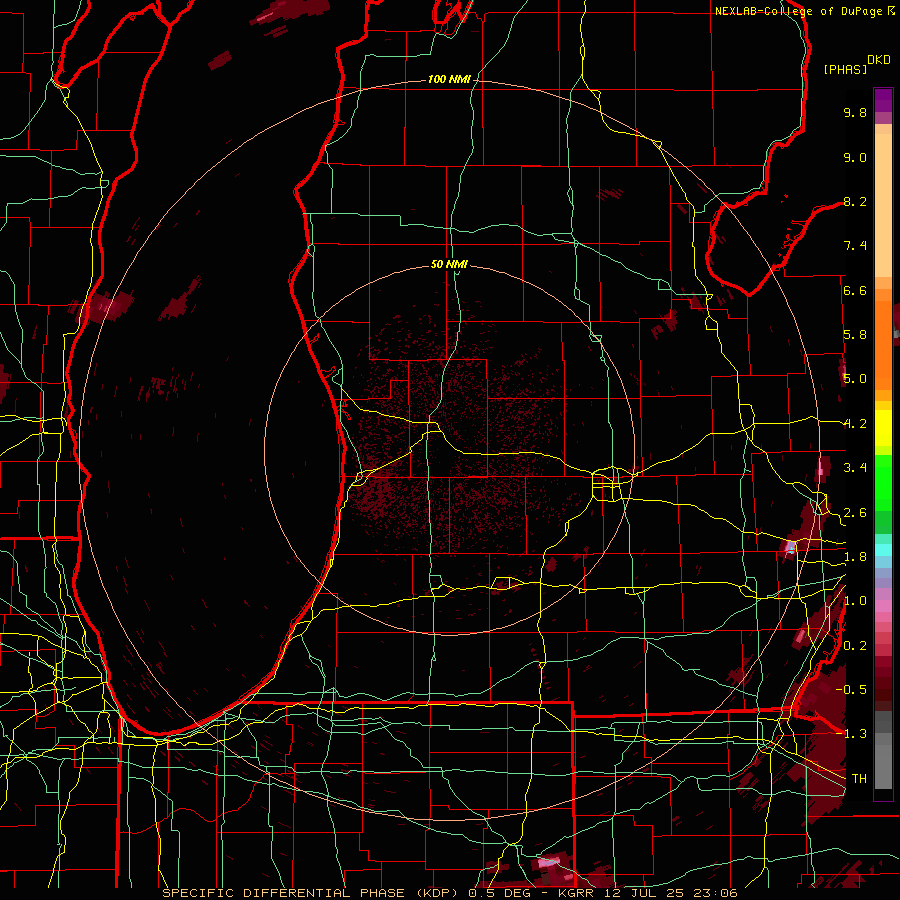Viewport: 900px width, 900px height.
Task: Click the -0.5 scale value
Action: [x=852, y=689]
